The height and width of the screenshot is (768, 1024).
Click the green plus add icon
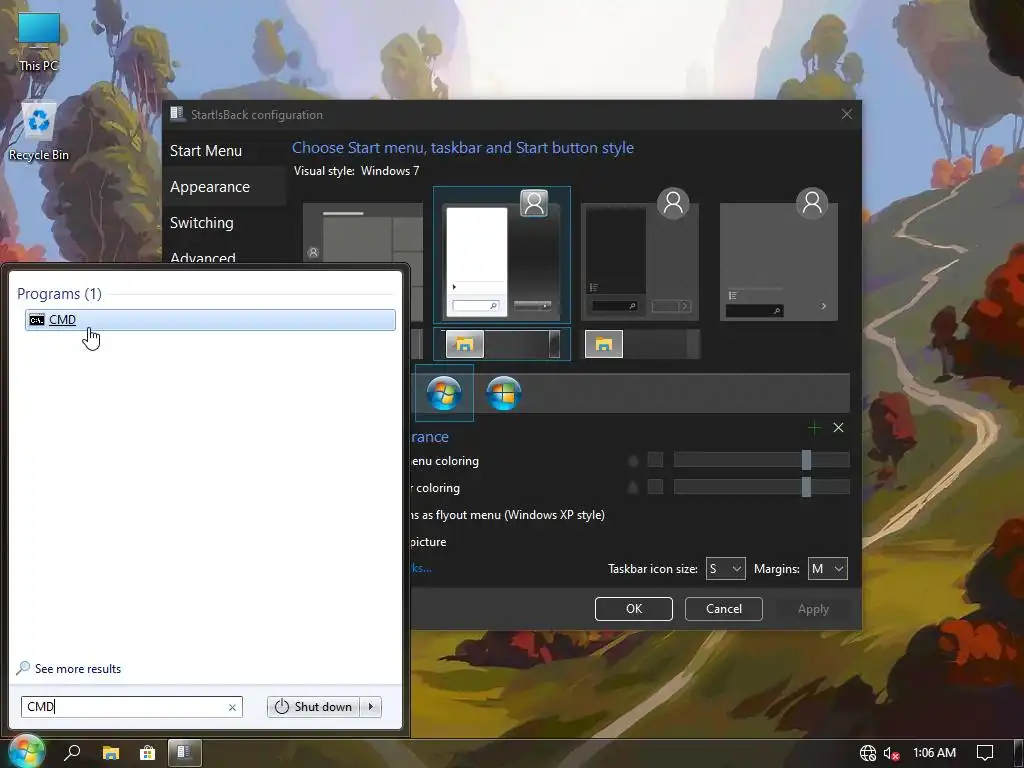814,428
